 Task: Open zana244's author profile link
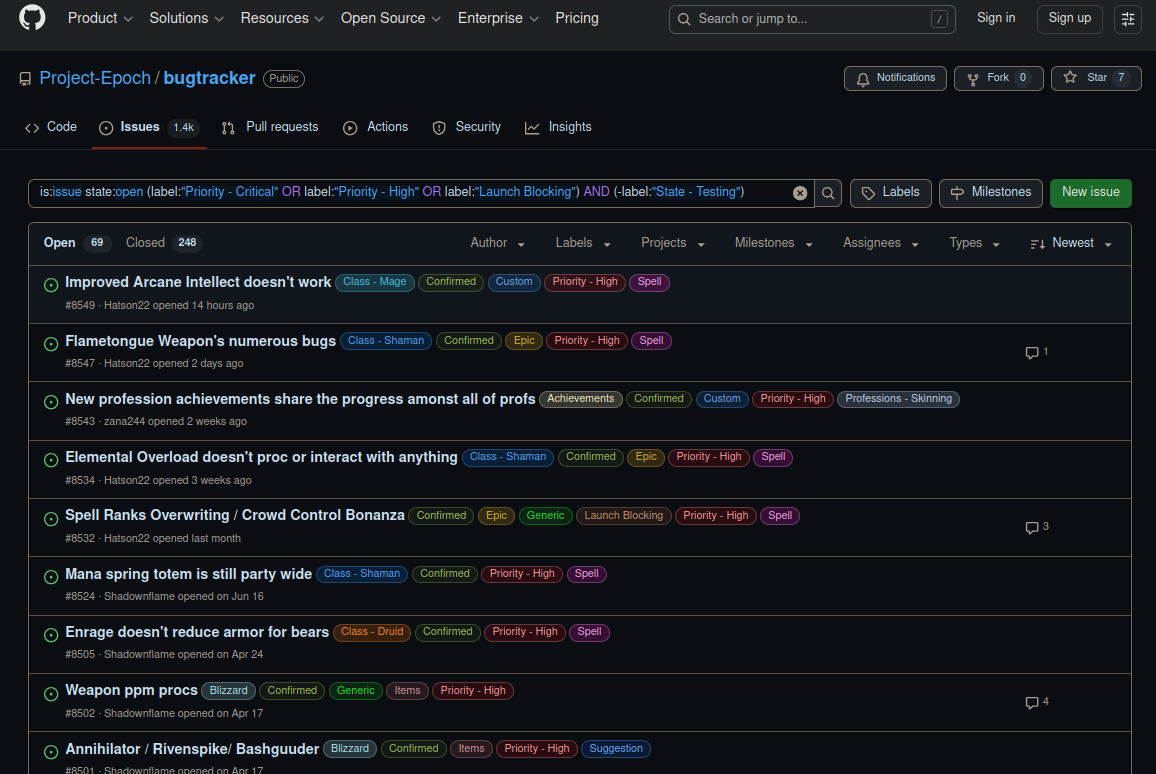point(124,422)
